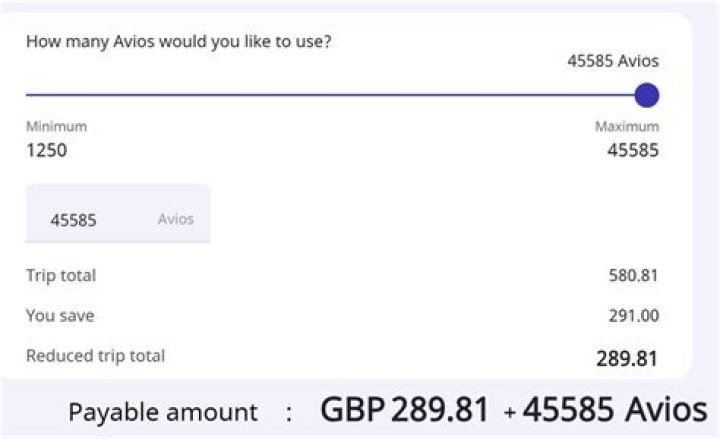Select the maximum value 45585 under Maximum
The image size is (720, 439).
tap(633, 151)
